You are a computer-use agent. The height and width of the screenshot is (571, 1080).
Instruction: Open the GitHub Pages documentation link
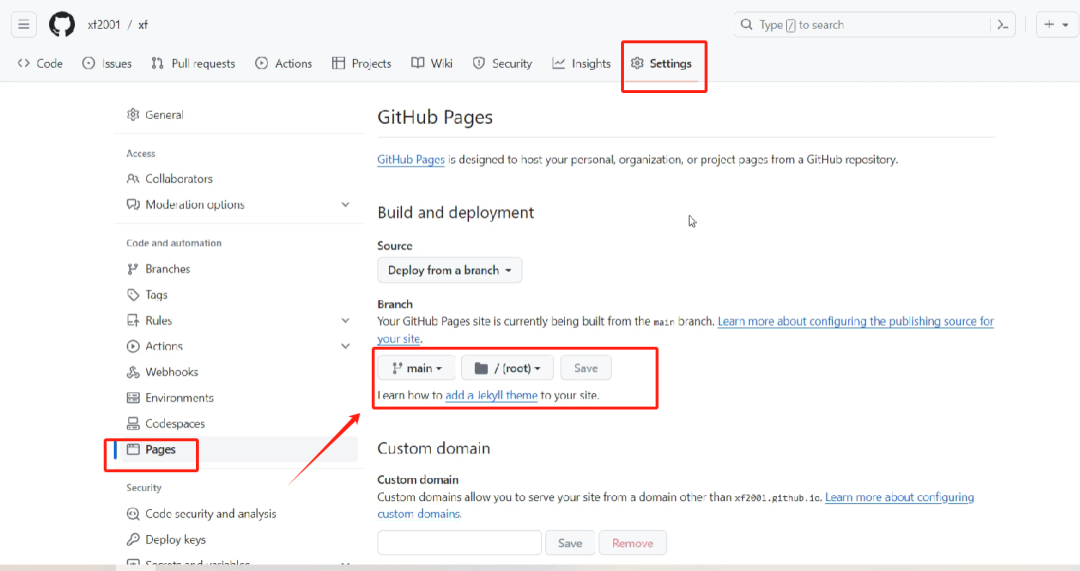(411, 159)
